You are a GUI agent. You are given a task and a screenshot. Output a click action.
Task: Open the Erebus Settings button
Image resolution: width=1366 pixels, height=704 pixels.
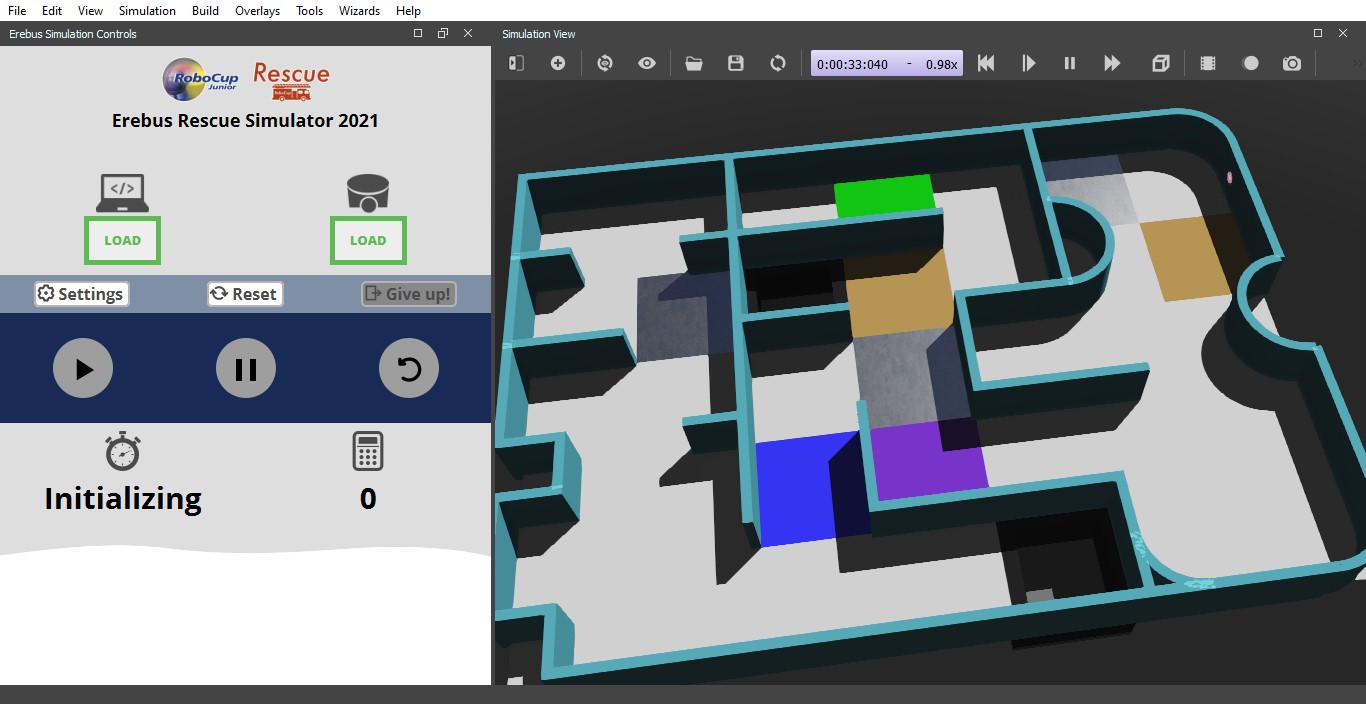coord(81,294)
